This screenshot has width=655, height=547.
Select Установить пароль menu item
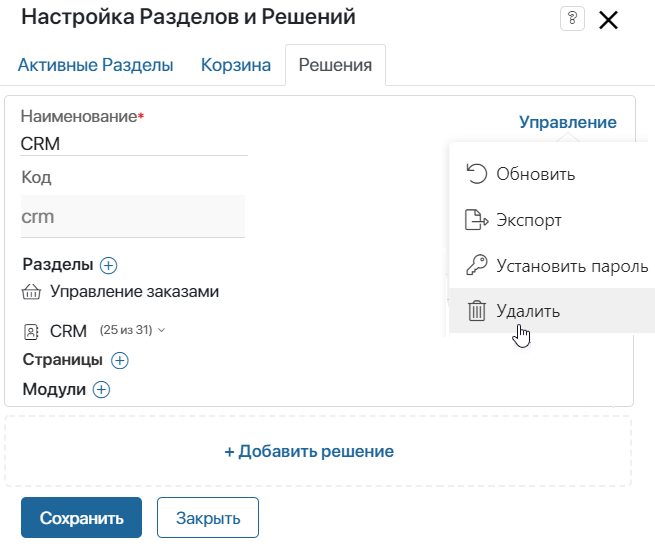click(552, 265)
